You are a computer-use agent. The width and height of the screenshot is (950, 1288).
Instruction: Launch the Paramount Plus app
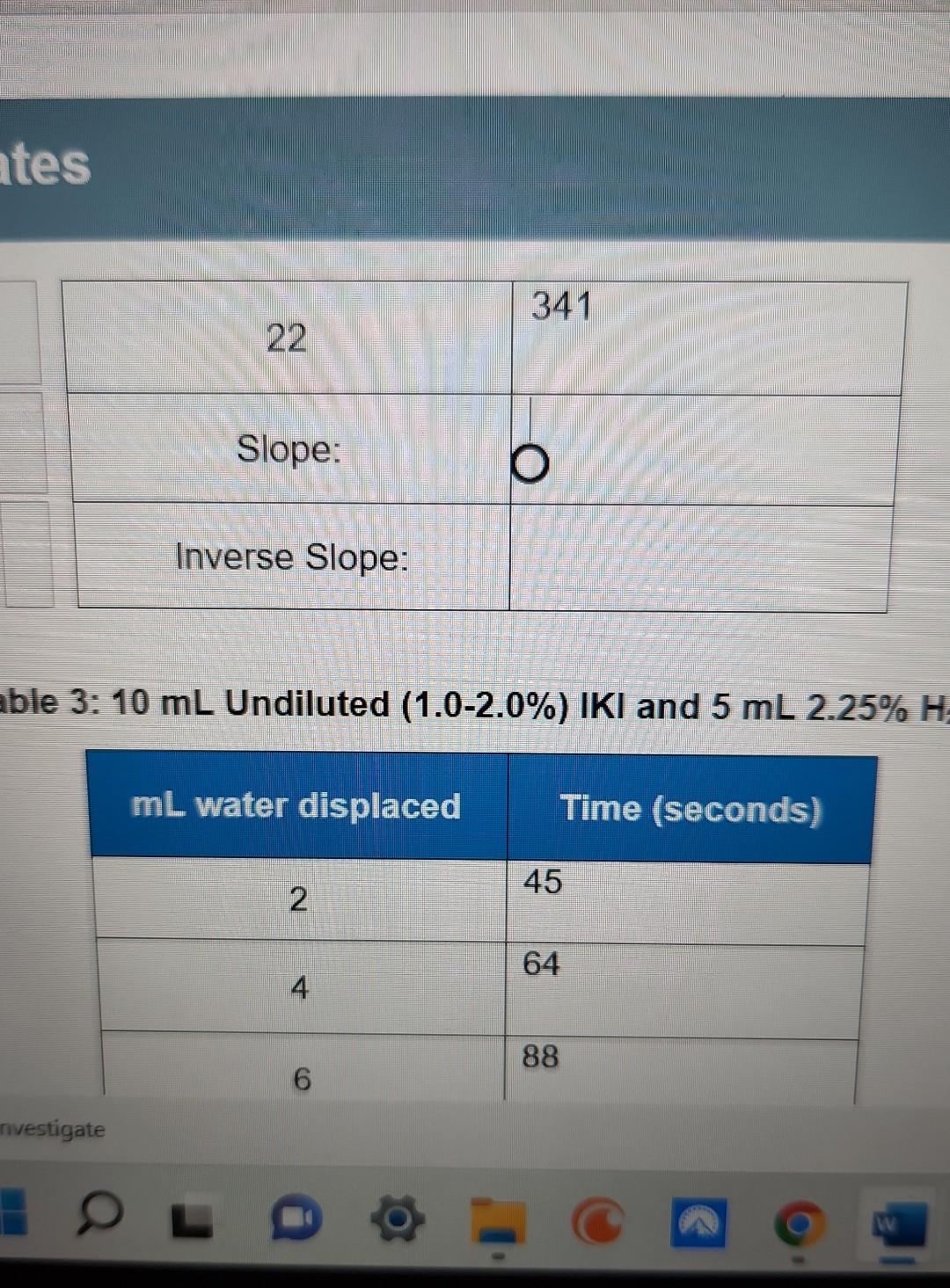698,1218
